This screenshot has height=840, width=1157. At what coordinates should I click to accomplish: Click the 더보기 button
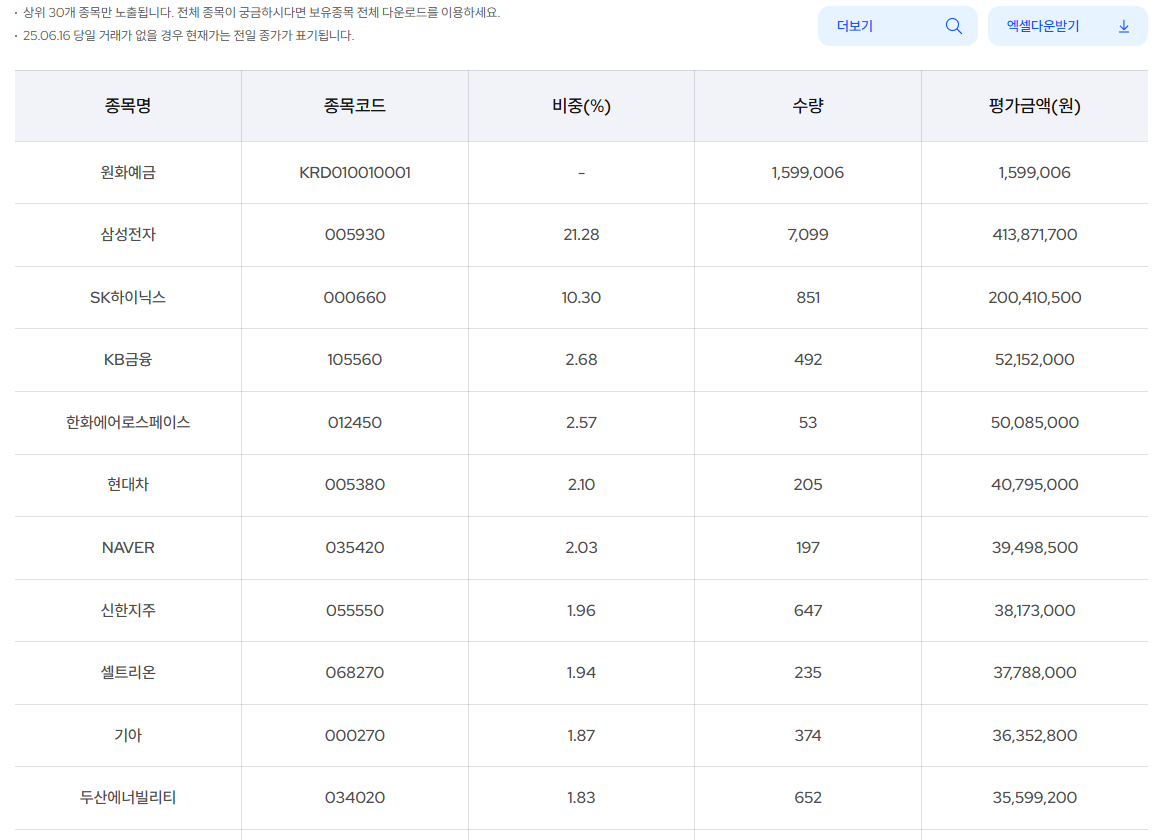897,26
